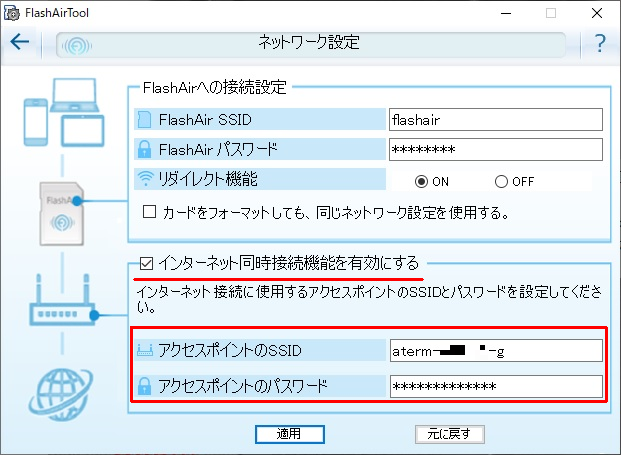
Task: Click the FlashAir wireless logo in header
Action: pos(76,46)
